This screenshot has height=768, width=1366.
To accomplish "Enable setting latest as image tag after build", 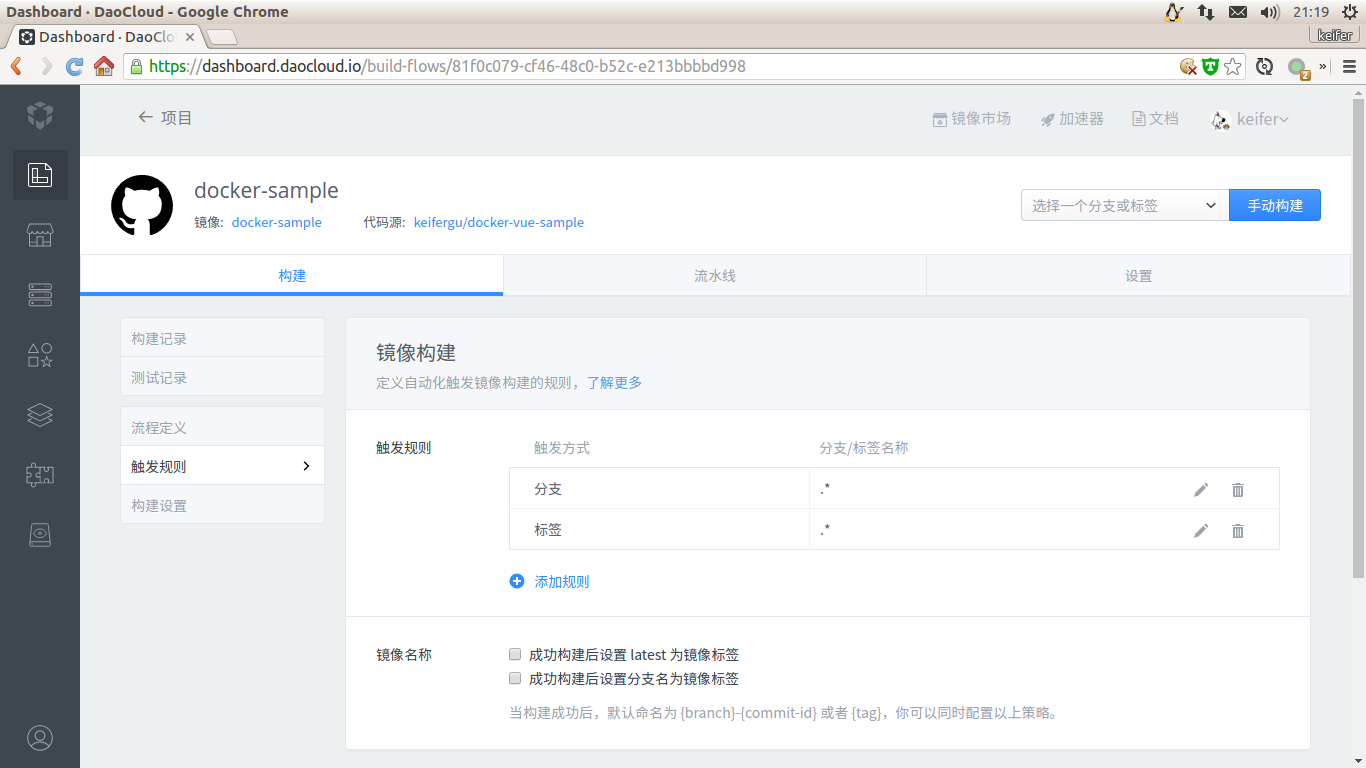I will (x=515, y=655).
